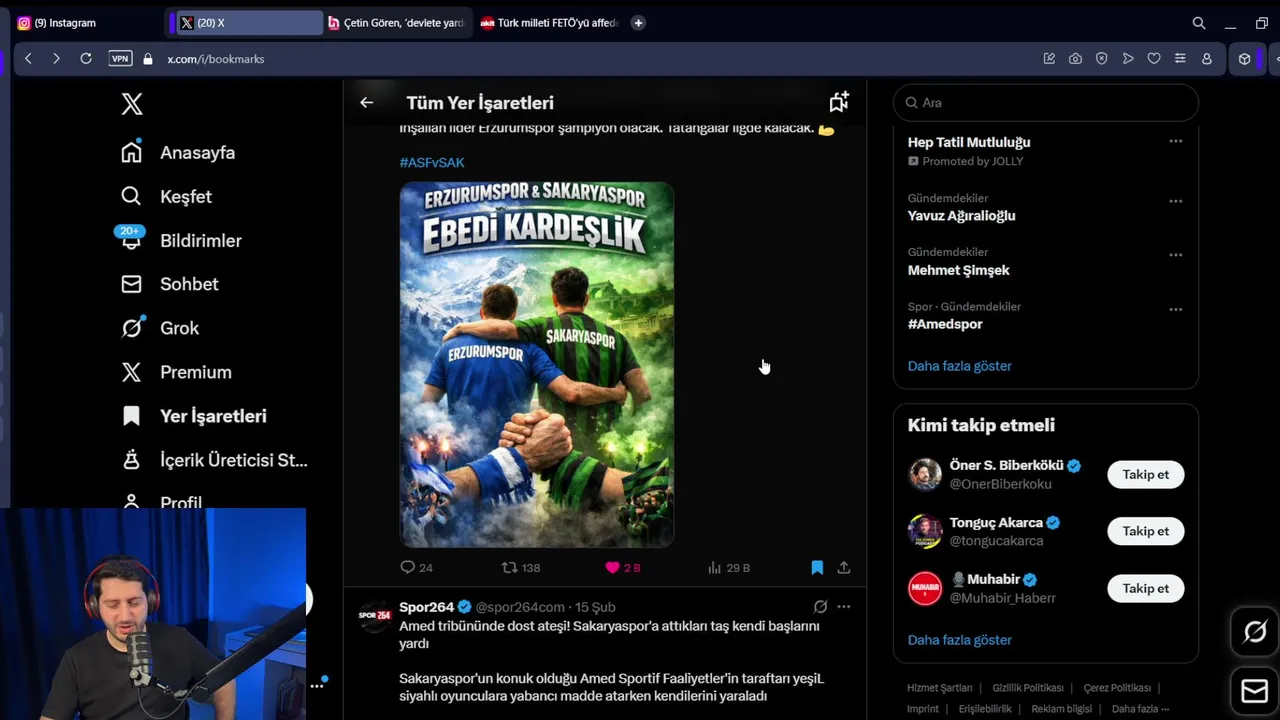This screenshot has height=720, width=1280.
Task: Open browser extensions cube icon
Action: [x=1244, y=59]
